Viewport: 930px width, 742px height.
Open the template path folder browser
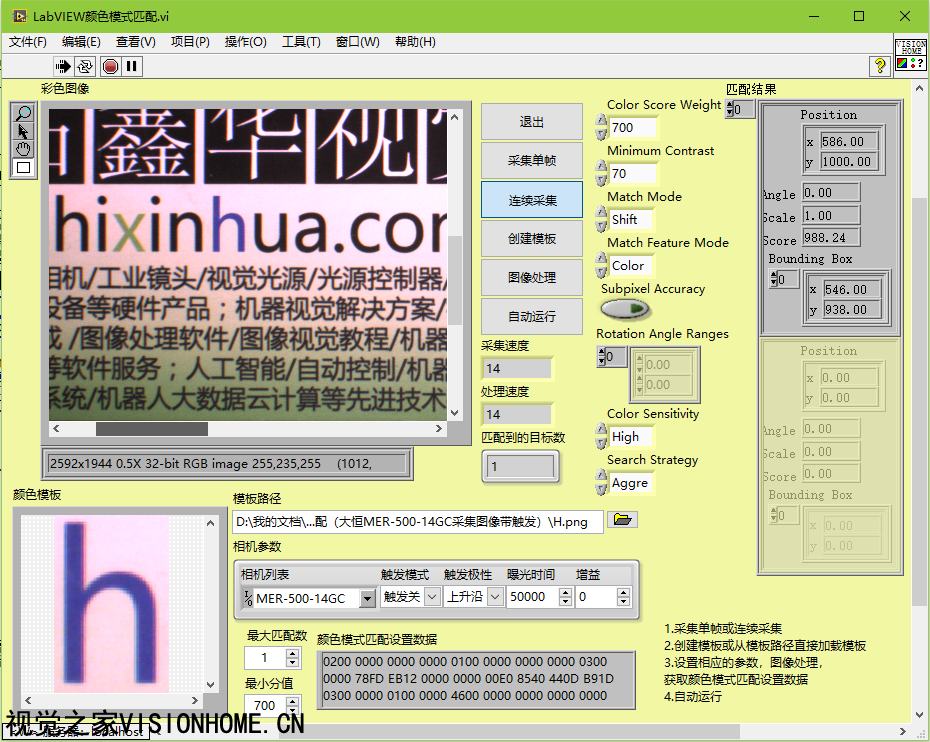tap(623, 520)
